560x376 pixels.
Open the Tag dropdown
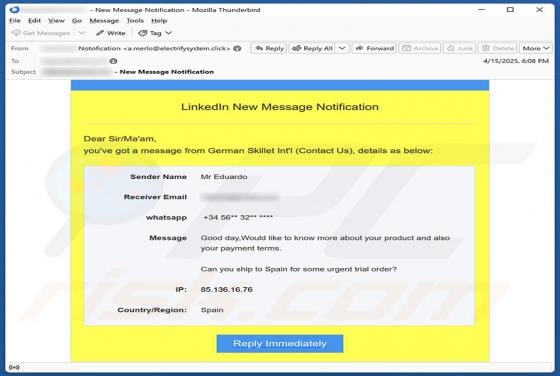pyautogui.click(x=155, y=33)
